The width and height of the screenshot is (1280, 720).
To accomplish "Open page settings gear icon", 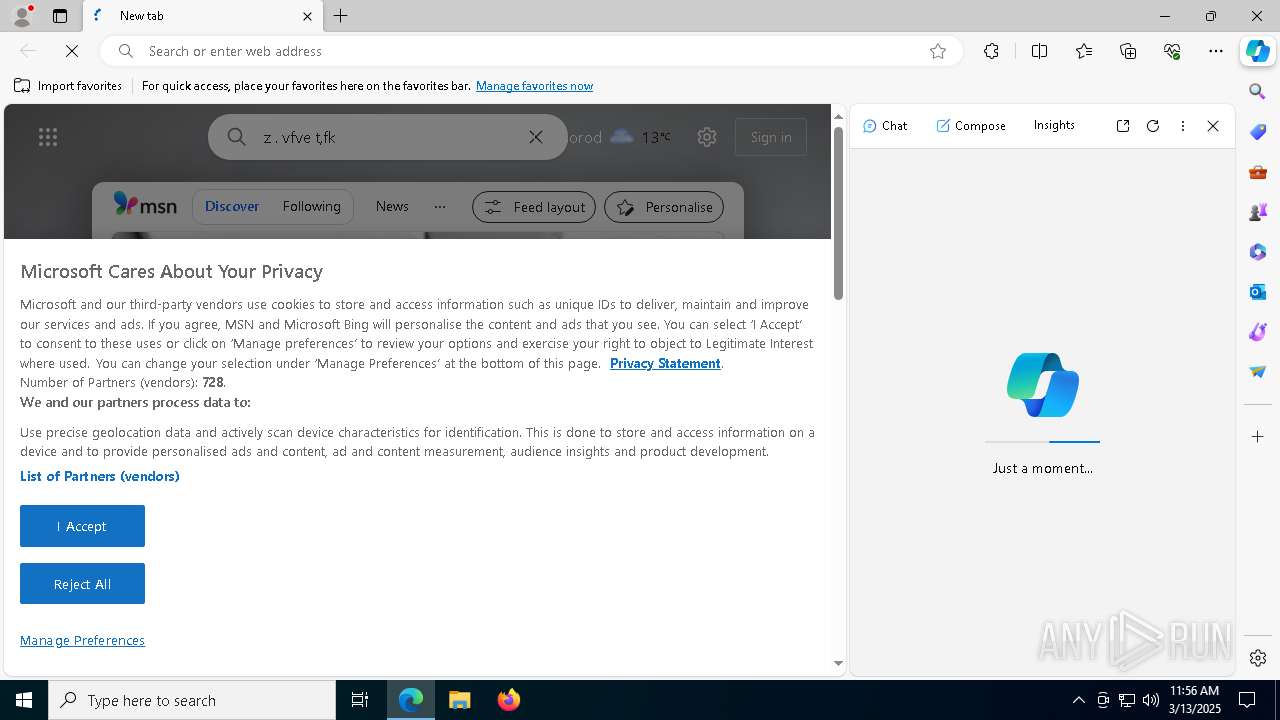I will 707,137.
